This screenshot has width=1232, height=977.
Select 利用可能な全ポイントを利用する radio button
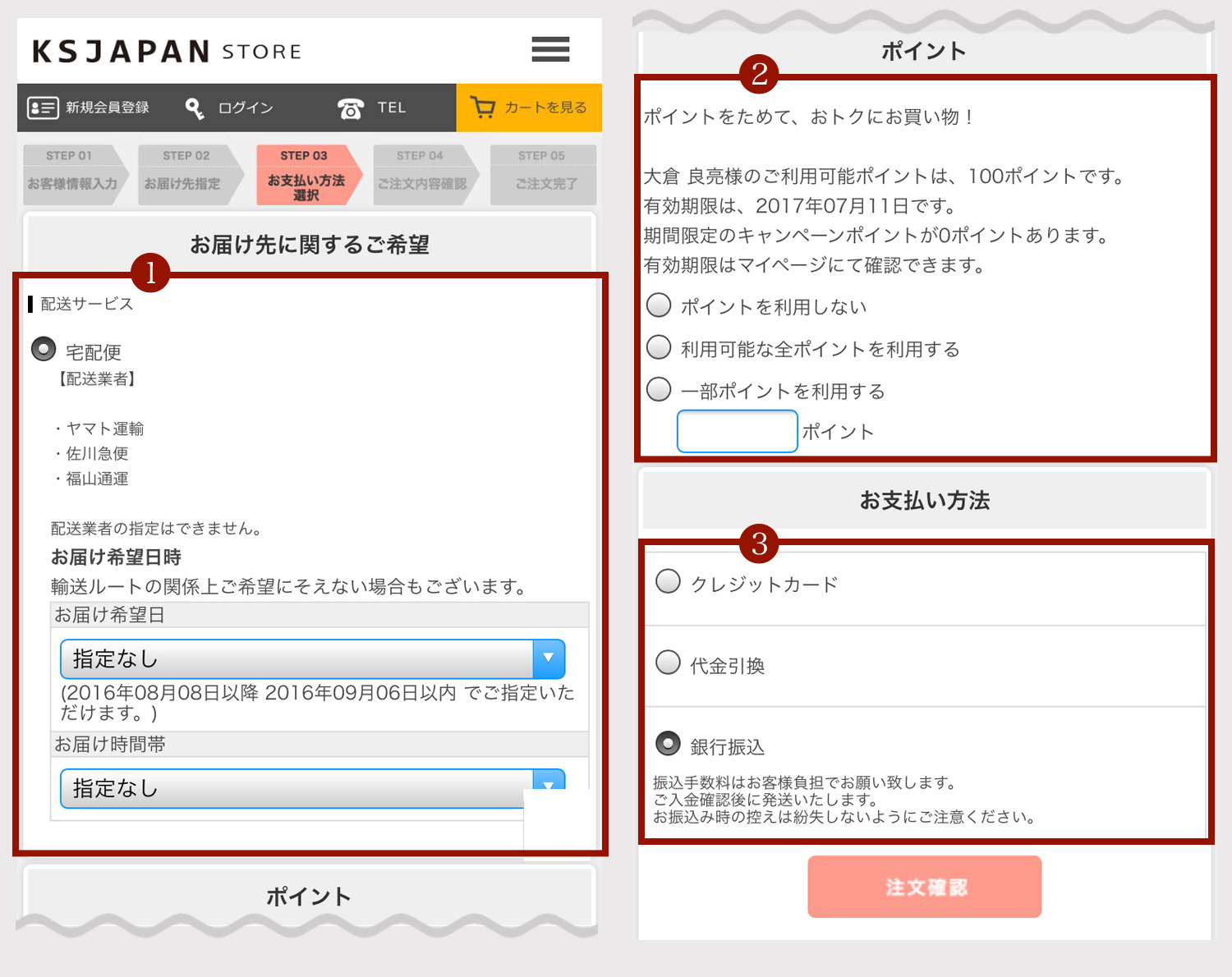(659, 347)
